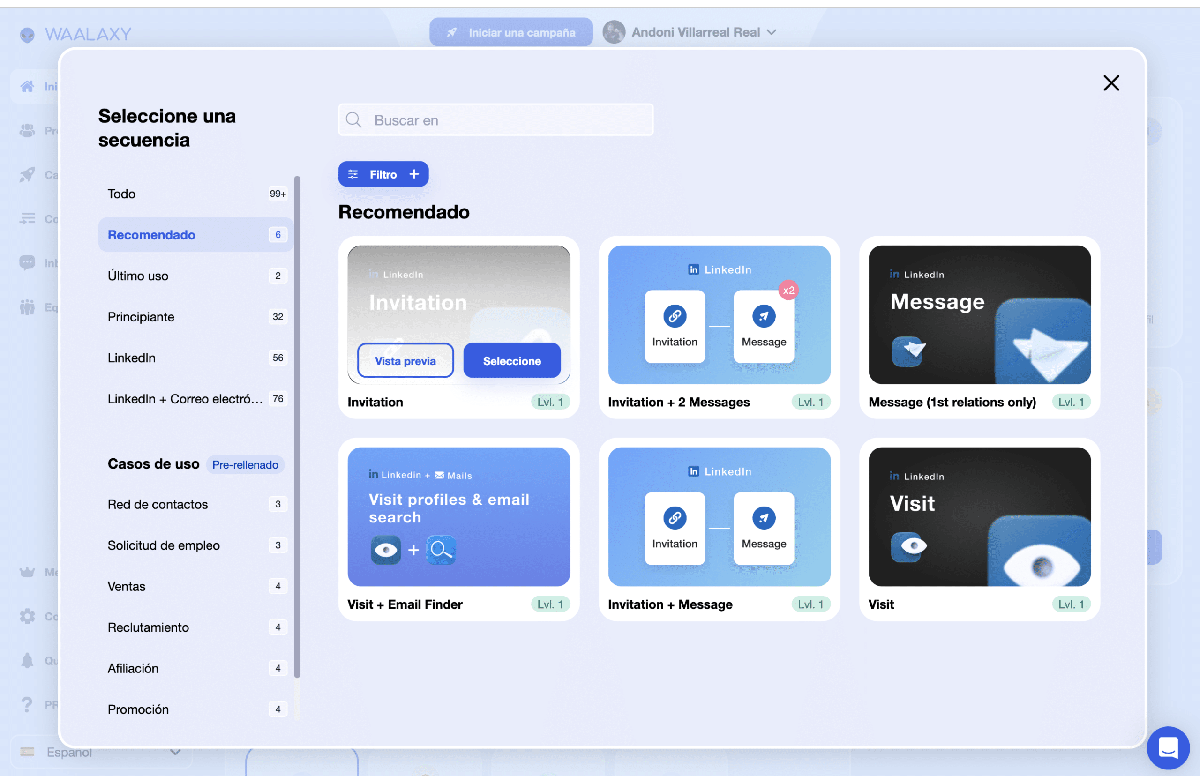This screenshot has height=776, width=1200.
Task: Click the paper plane icon in Invitation + Message card
Action: point(764,518)
